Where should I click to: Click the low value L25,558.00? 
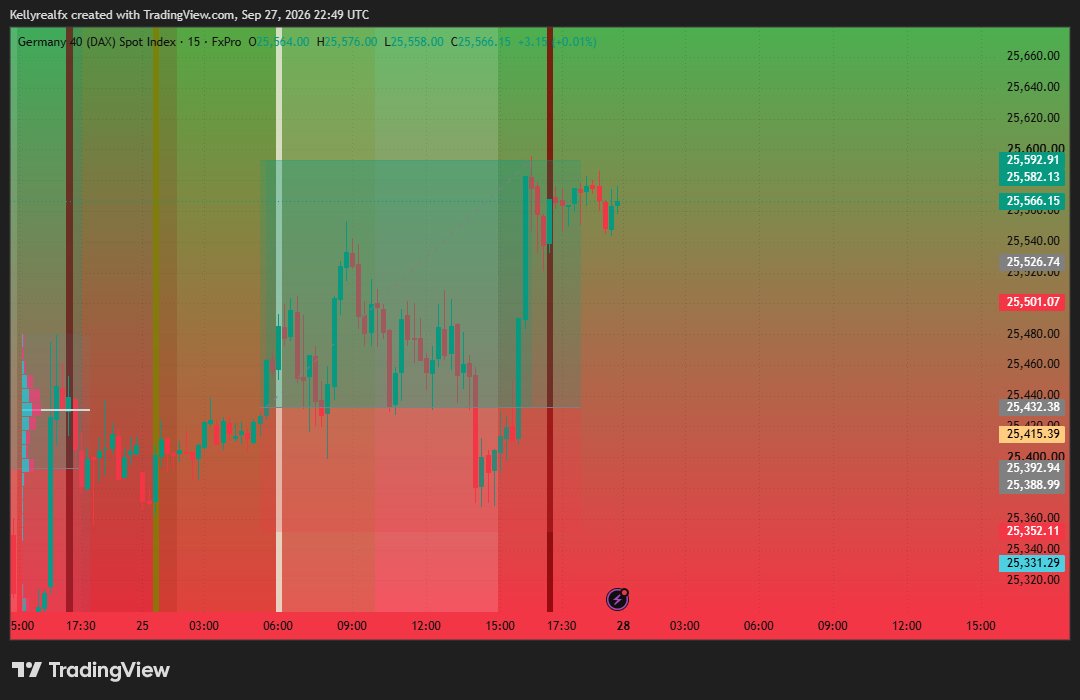(x=413, y=42)
